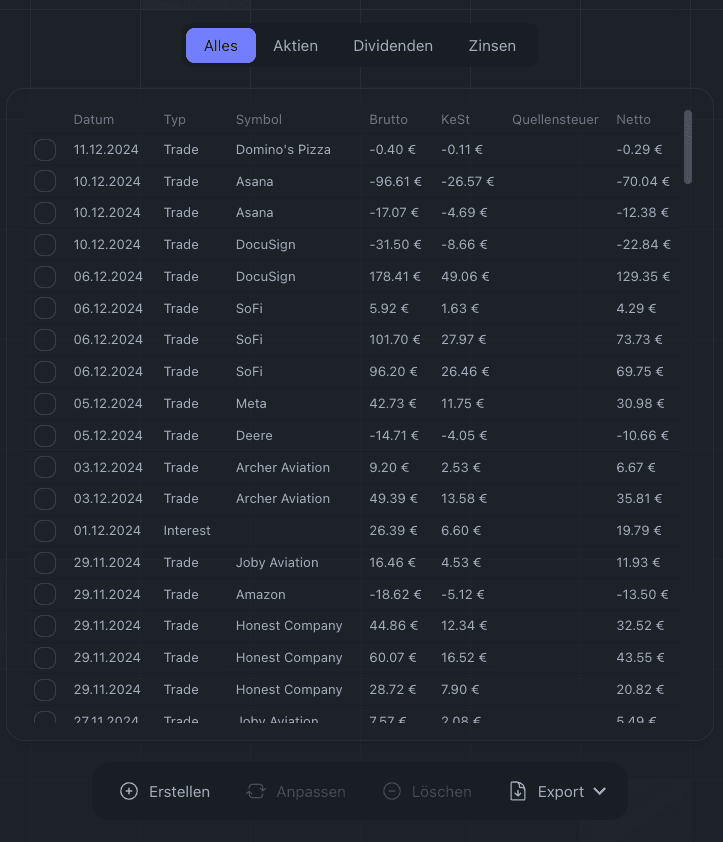Expand the Export dropdown chevron
This screenshot has height=842, width=723.
pos(600,791)
